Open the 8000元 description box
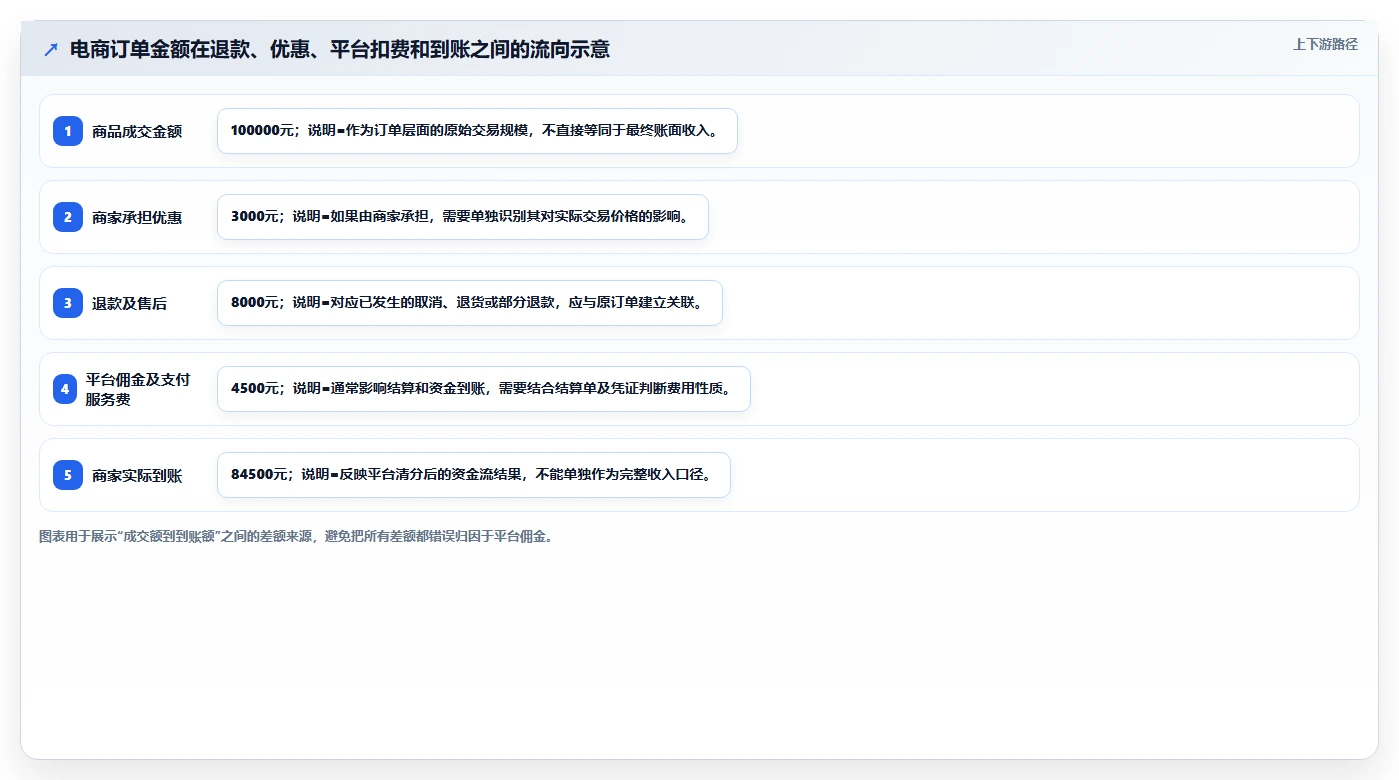1399x780 pixels. coord(470,303)
